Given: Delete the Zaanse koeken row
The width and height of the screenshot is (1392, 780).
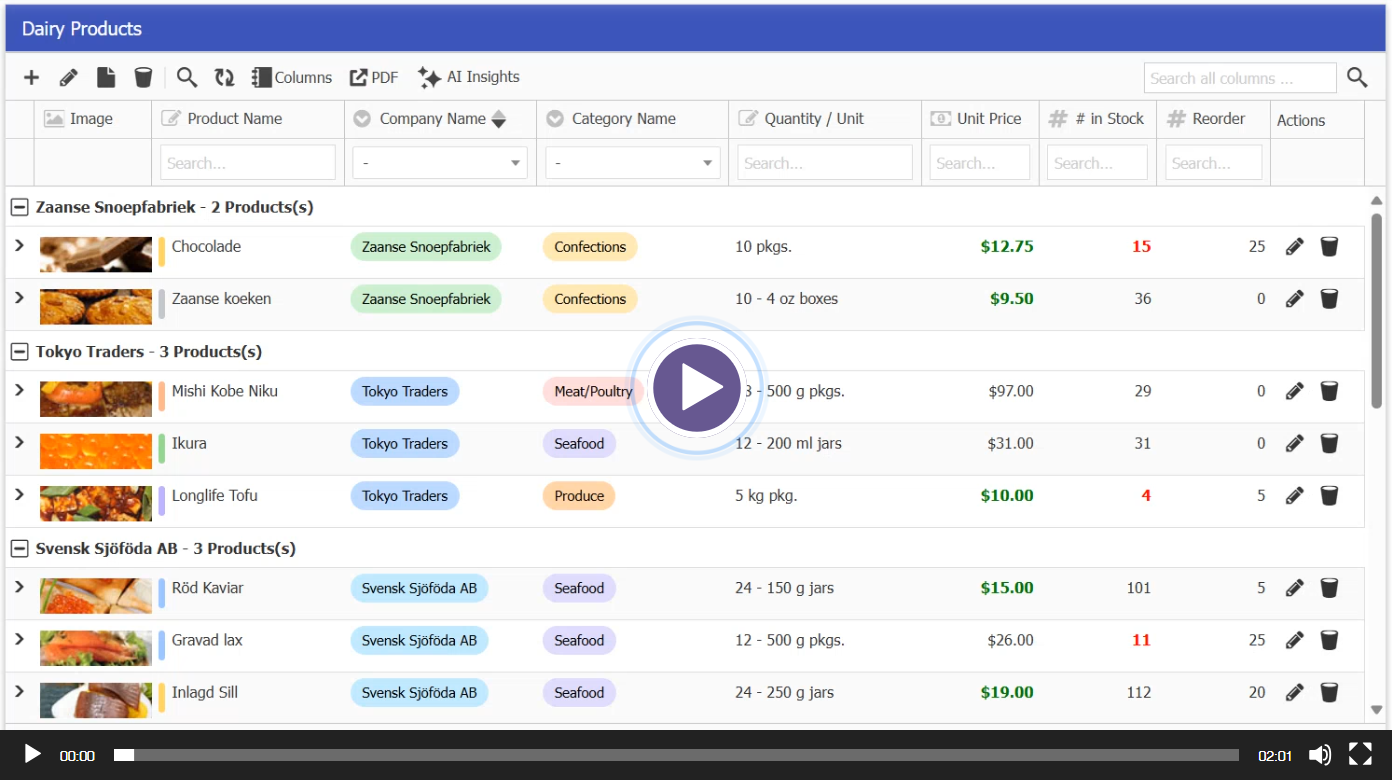Looking at the screenshot, I should click(x=1329, y=298).
